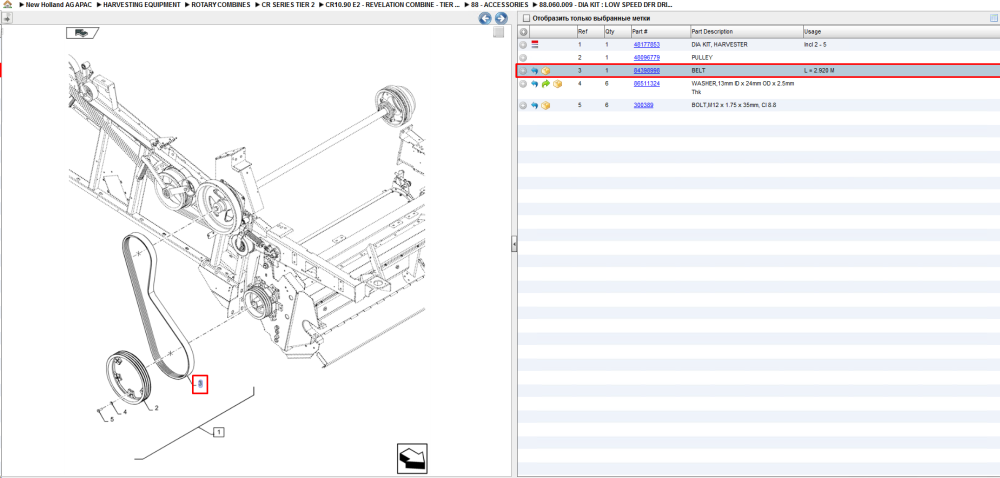Click the panel icon right of the checkbox bar
1000x478 pixels.
click(x=994, y=18)
